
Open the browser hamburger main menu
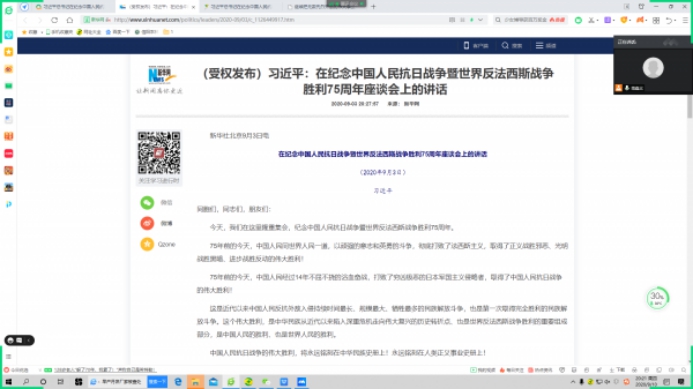point(685,20)
